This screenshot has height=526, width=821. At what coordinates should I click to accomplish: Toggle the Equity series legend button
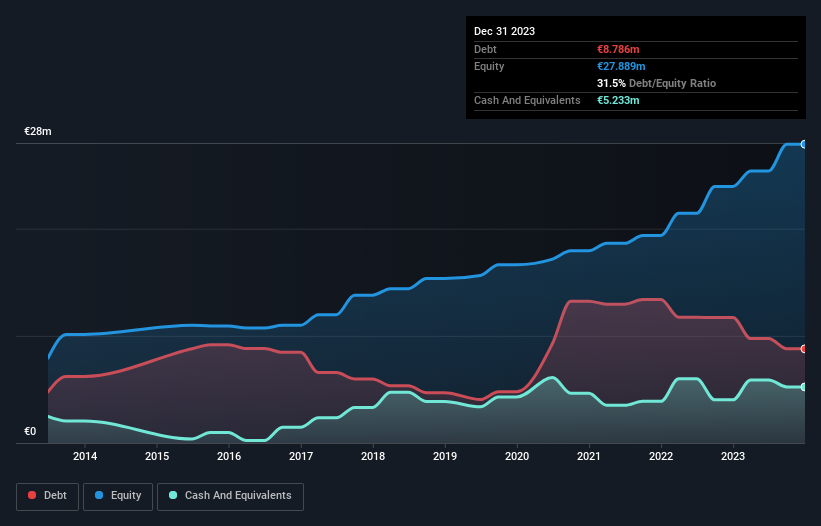(118, 496)
